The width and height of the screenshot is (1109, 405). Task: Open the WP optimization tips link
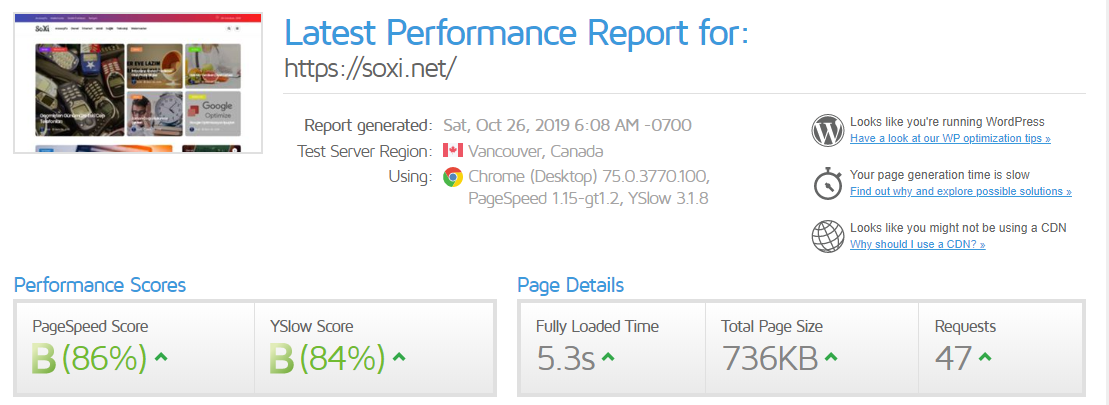click(950, 139)
